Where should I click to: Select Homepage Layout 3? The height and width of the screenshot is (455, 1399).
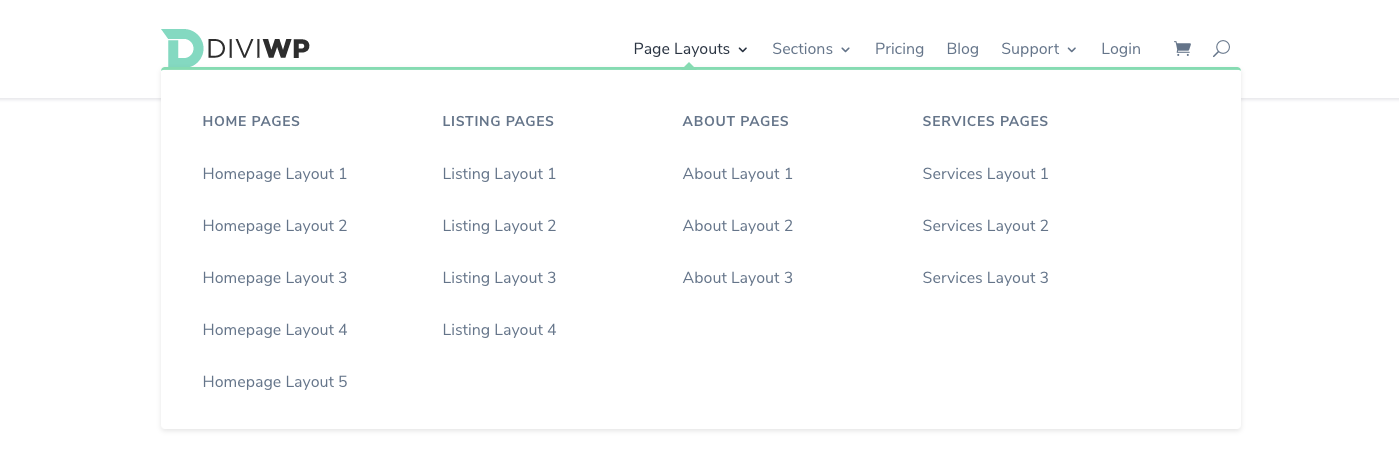click(275, 278)
